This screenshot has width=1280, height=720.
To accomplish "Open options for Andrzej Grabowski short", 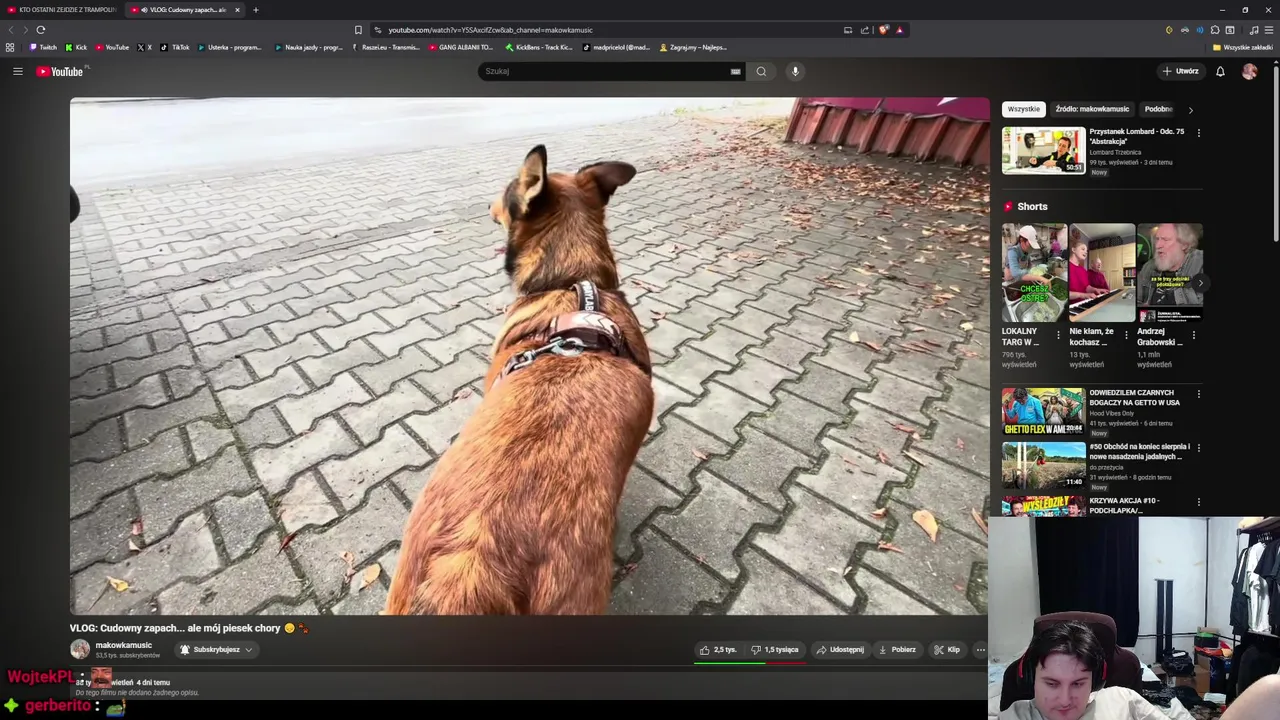I will (1193, 335).
